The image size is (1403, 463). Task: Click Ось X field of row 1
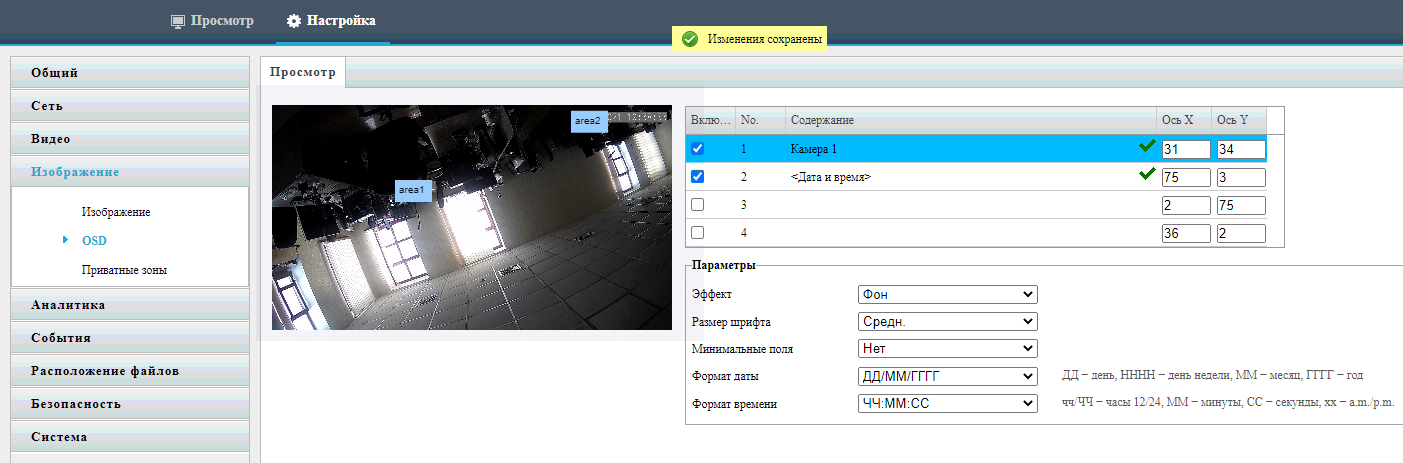1186,149
